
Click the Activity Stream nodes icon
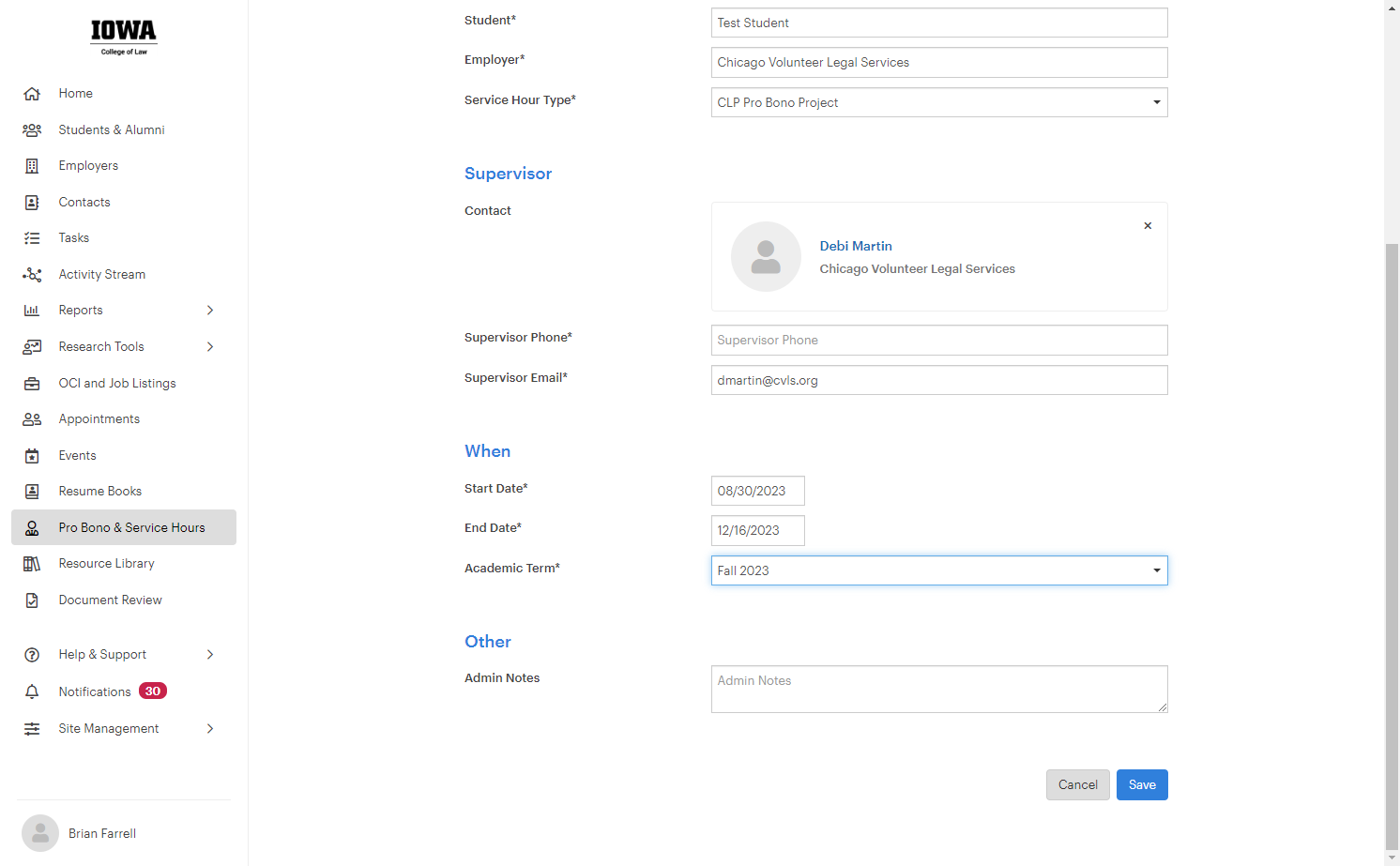(x=32, y=275)
